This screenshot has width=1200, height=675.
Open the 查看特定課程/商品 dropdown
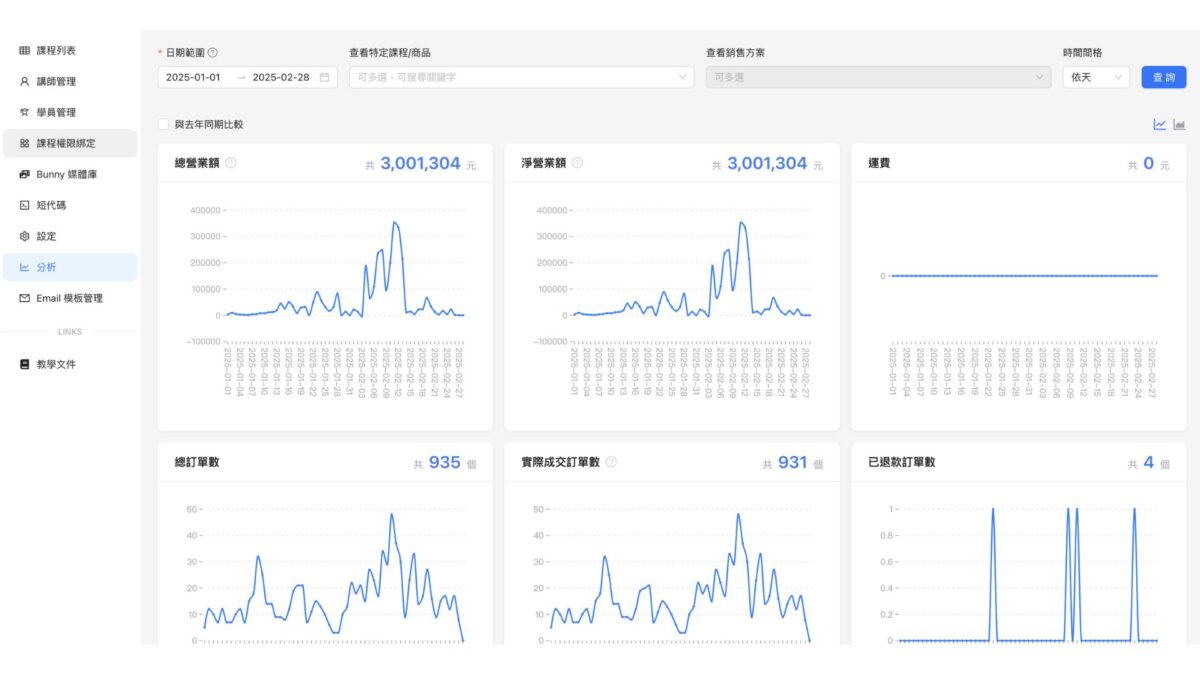tap(521, 77)
